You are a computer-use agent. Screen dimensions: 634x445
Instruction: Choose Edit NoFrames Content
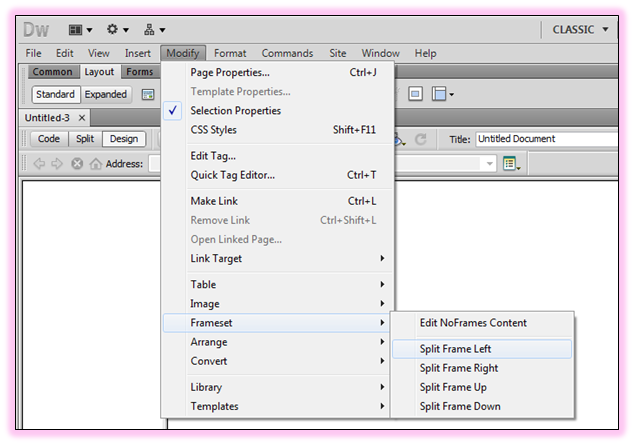point(482,323)
